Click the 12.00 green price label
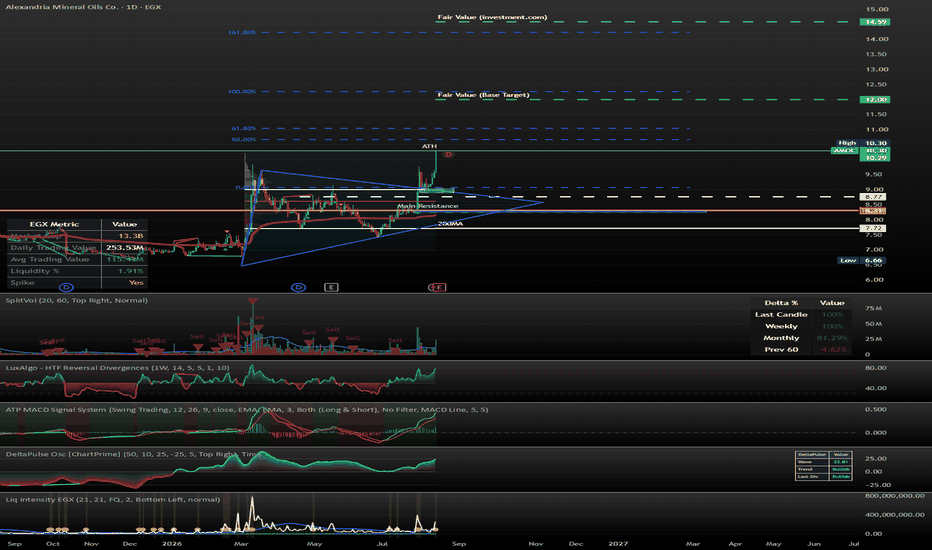Image resolution: width=932 pixels, height=550 pixels. [875, 99]
